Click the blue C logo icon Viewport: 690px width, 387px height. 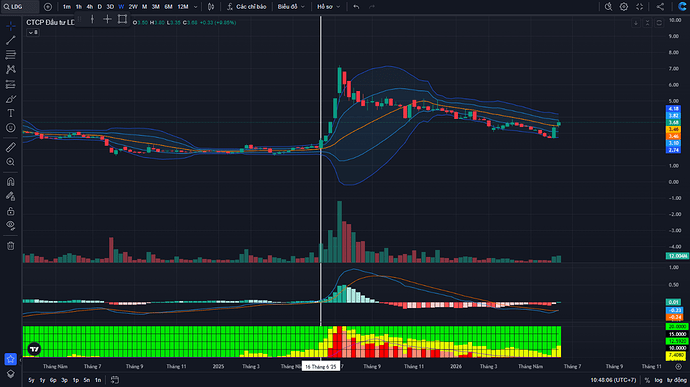click(682, 7)
